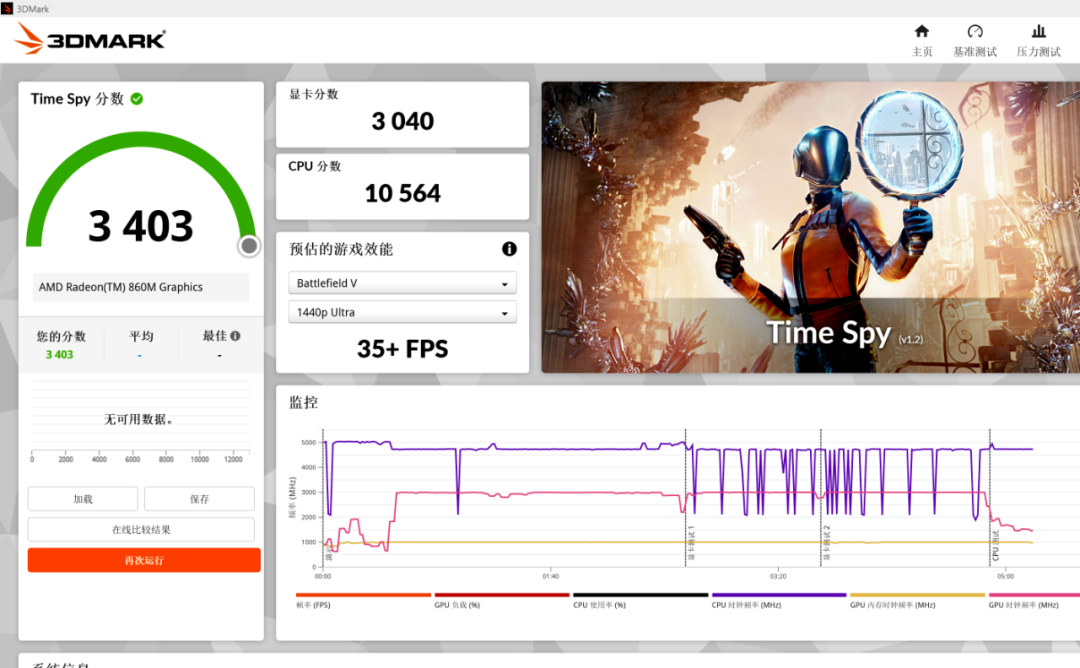1080x668 pixels.
Task: Click the orange 再次运行 run again button
Action: [144, 560]
